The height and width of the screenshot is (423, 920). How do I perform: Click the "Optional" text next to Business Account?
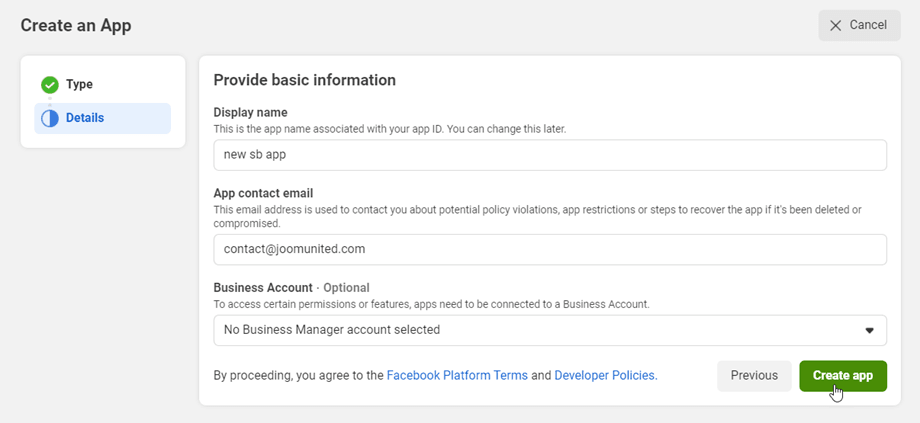[346, 287]
